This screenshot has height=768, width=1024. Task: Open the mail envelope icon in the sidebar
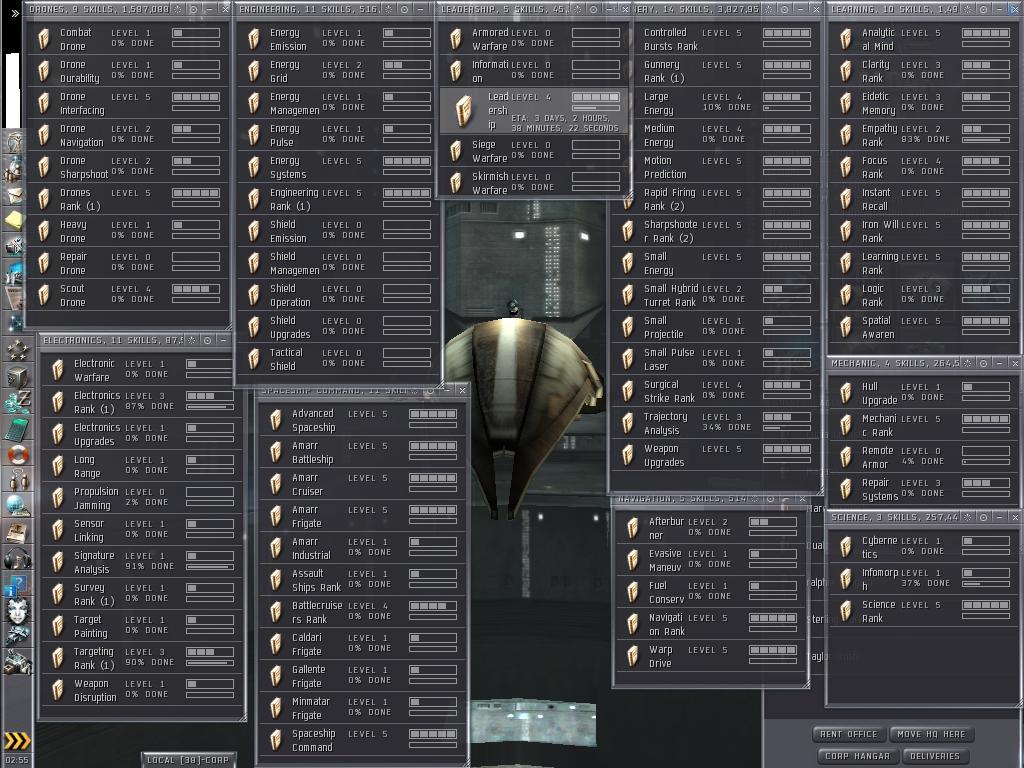14,194
